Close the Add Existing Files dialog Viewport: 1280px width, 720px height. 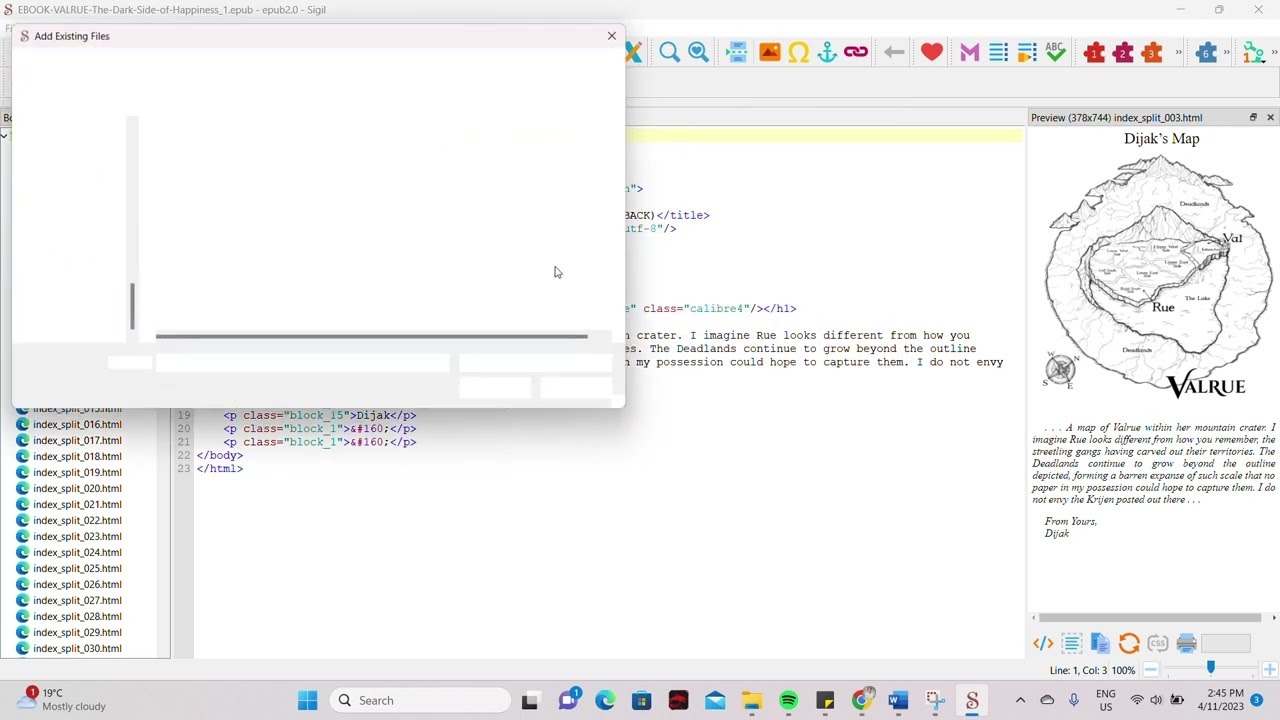click(612, 36)
